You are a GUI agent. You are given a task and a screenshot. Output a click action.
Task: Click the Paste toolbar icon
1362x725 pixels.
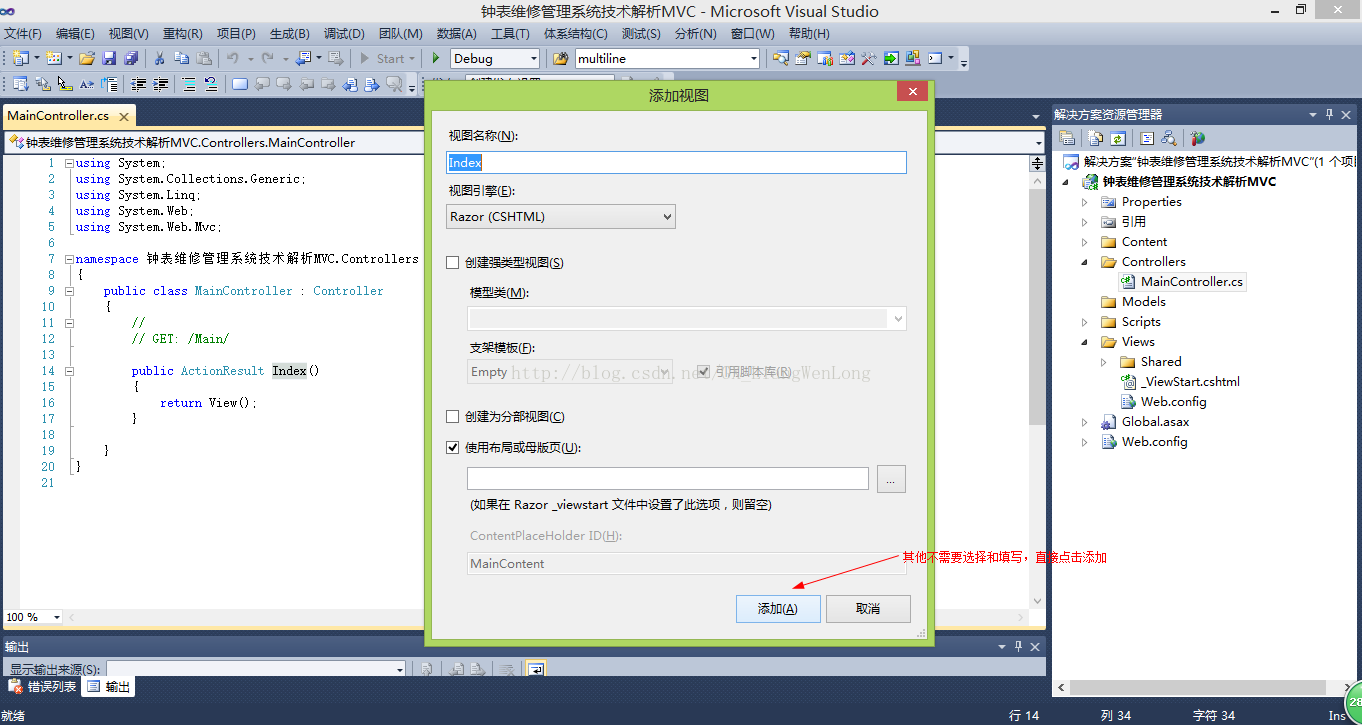(203, 58)
